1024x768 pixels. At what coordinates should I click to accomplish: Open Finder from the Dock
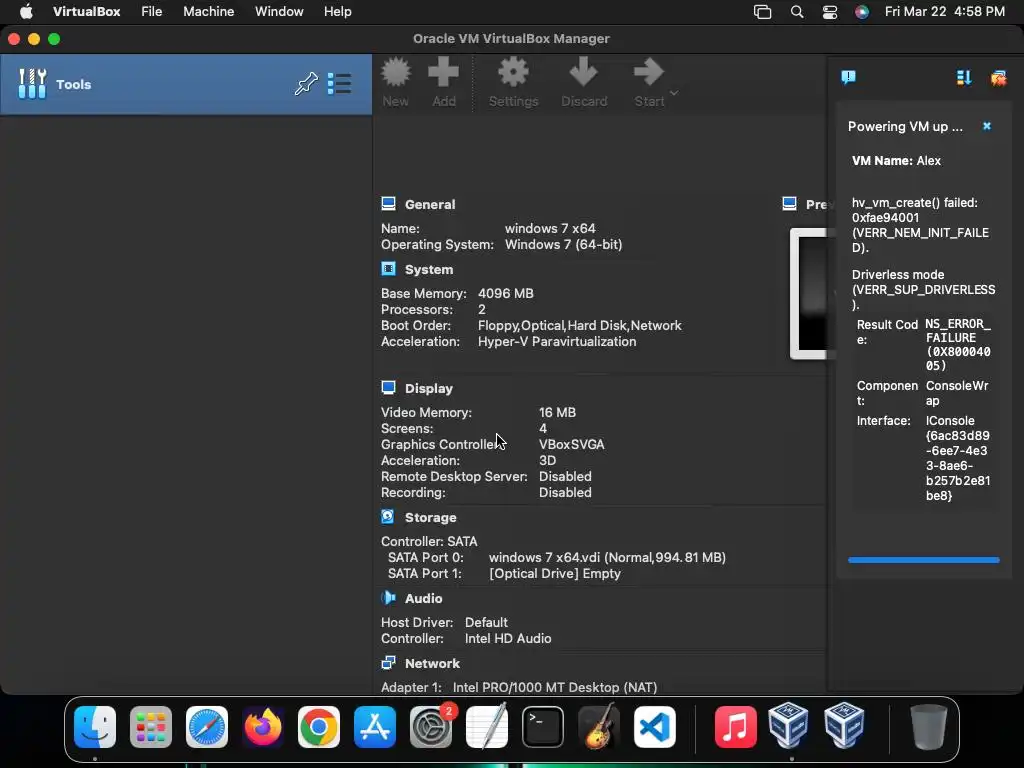coord(95,727)
